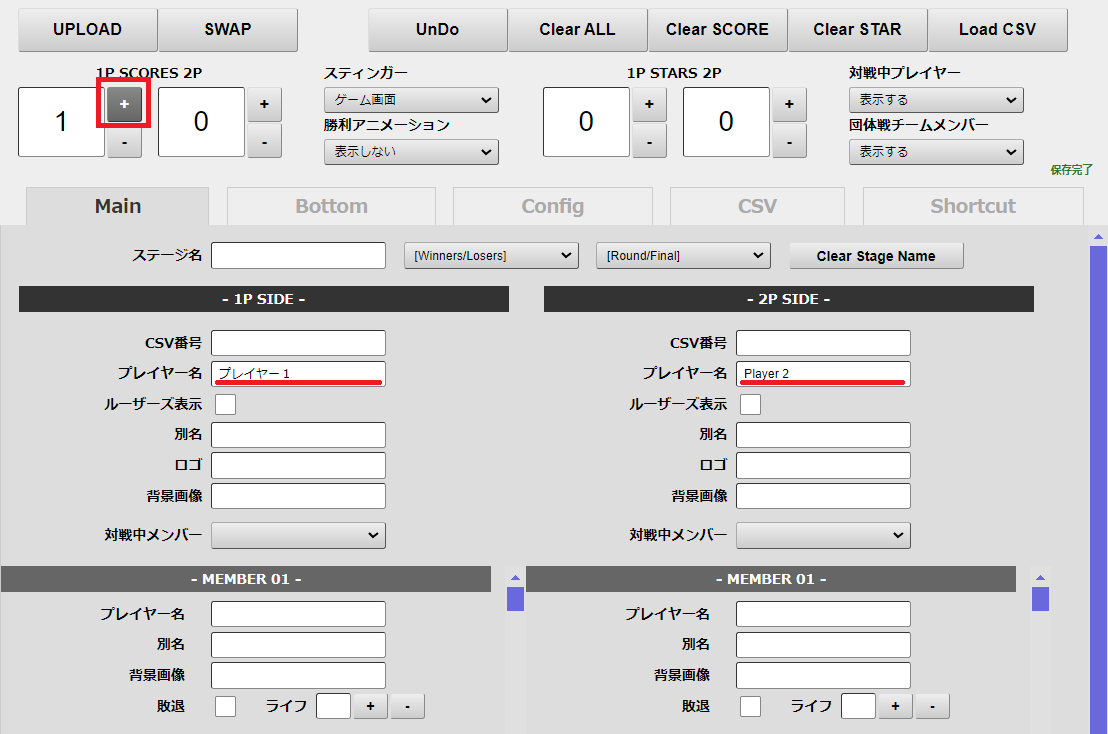Click 1P member list scroll up arrow
This screenshot has height=734, width=1108.
coord(515,578)
